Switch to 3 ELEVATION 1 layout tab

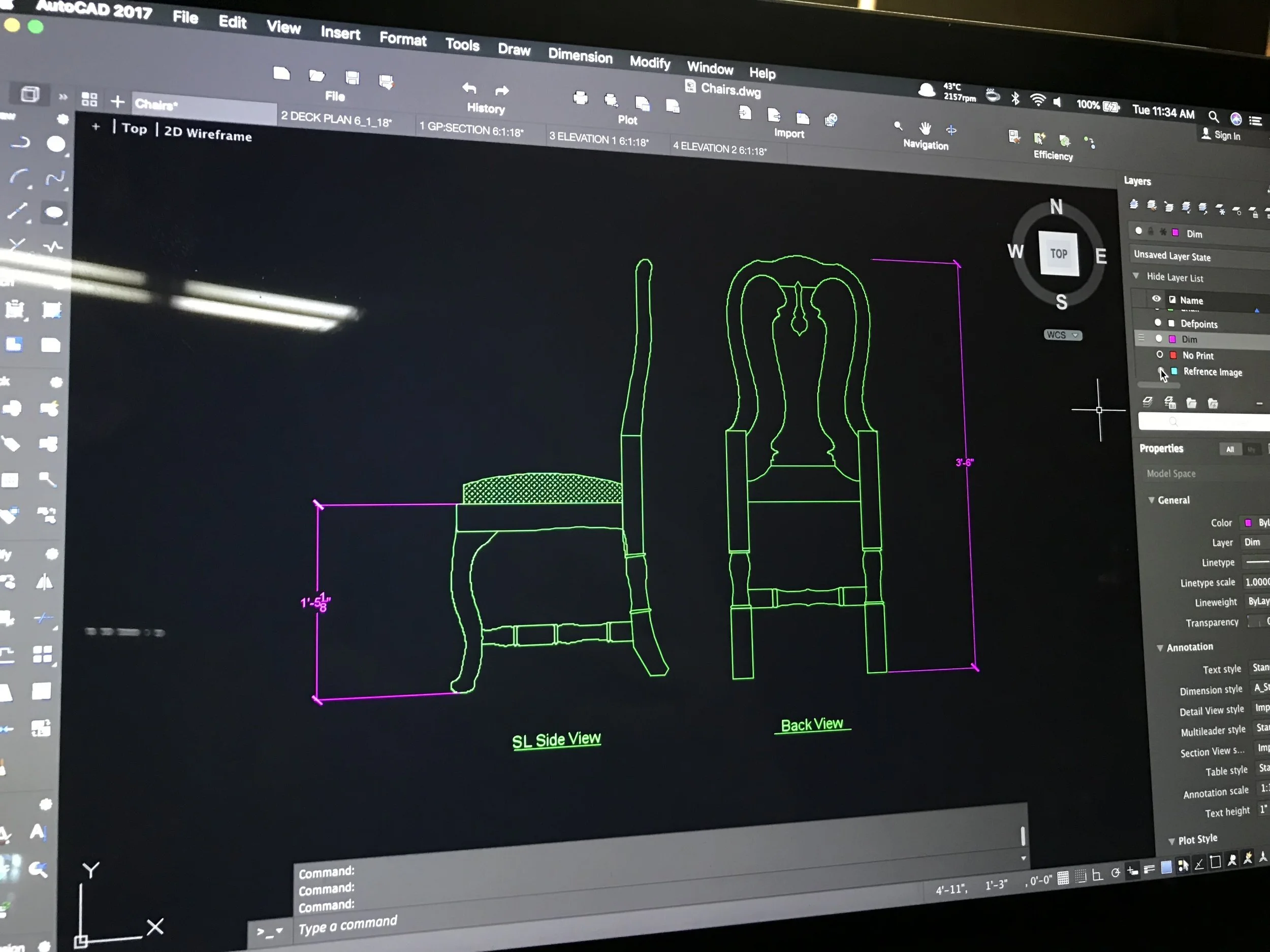599,140
